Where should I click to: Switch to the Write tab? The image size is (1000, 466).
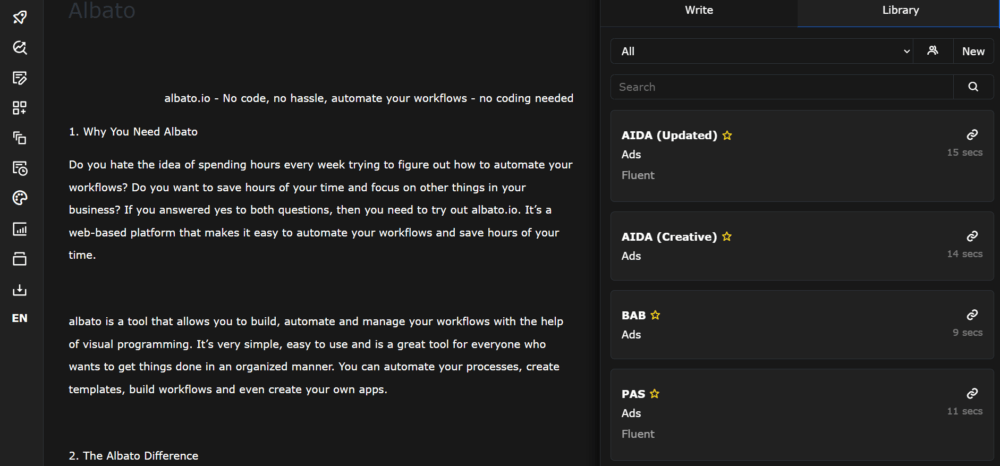point(699,11)
